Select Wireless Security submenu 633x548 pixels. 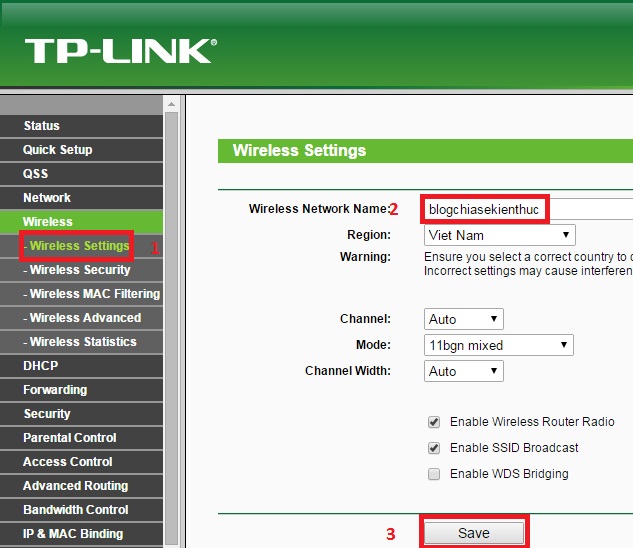pyautogui.click(x=81, y=270)
